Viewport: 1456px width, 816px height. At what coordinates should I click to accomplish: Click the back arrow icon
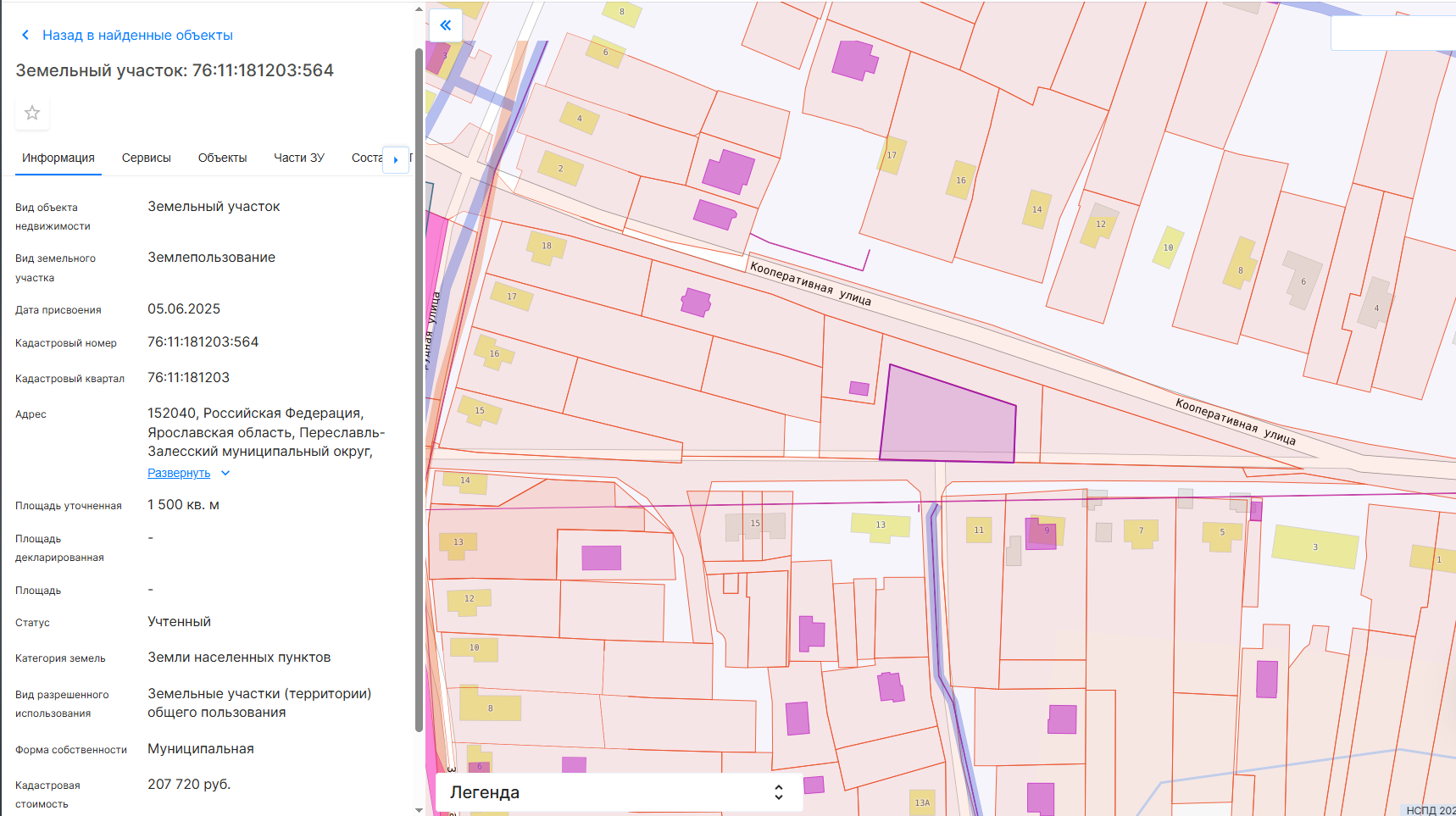[25, 36]
